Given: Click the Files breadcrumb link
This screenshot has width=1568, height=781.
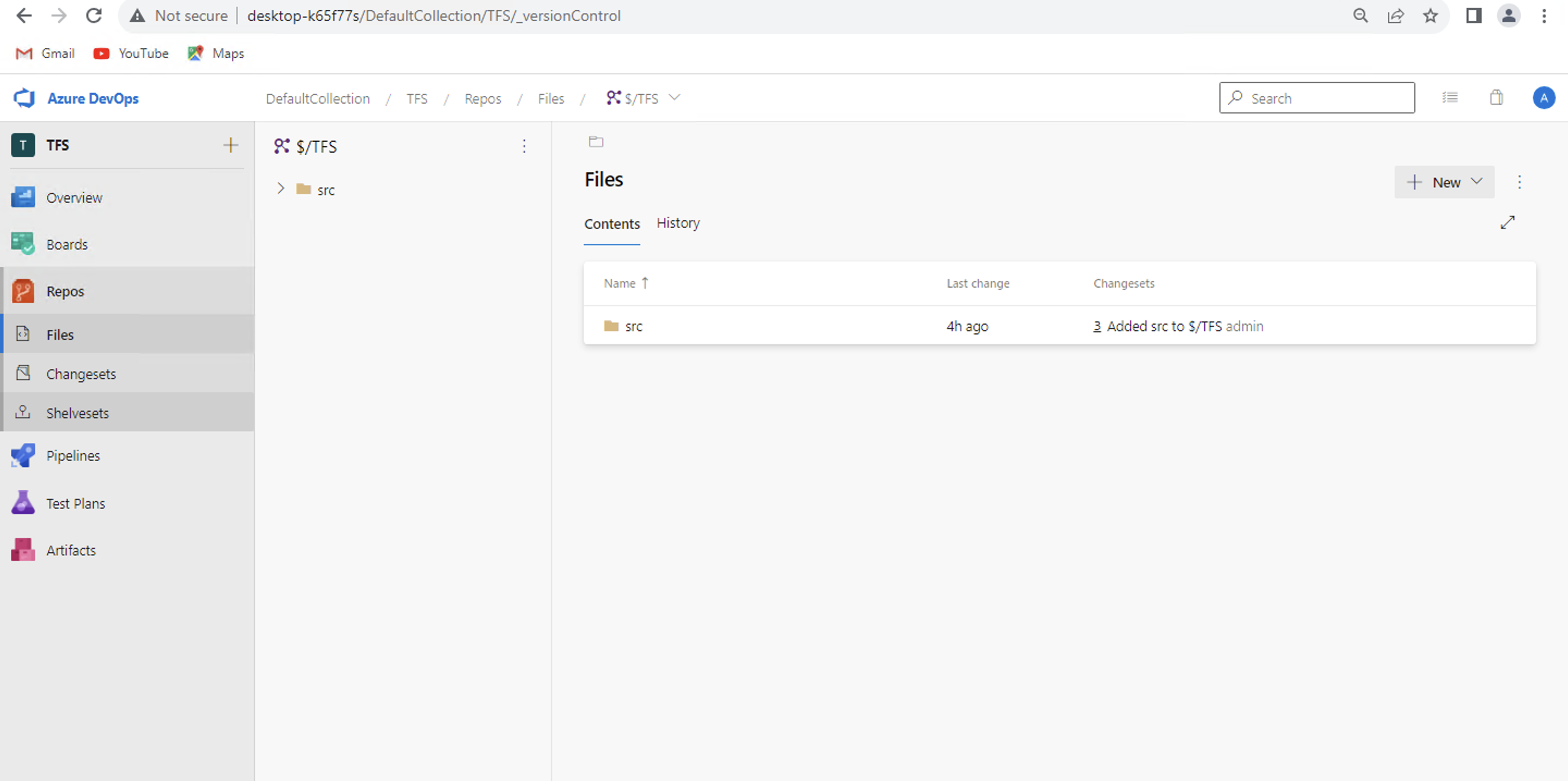Looking at the screenshot, I should tap(551, 98).
